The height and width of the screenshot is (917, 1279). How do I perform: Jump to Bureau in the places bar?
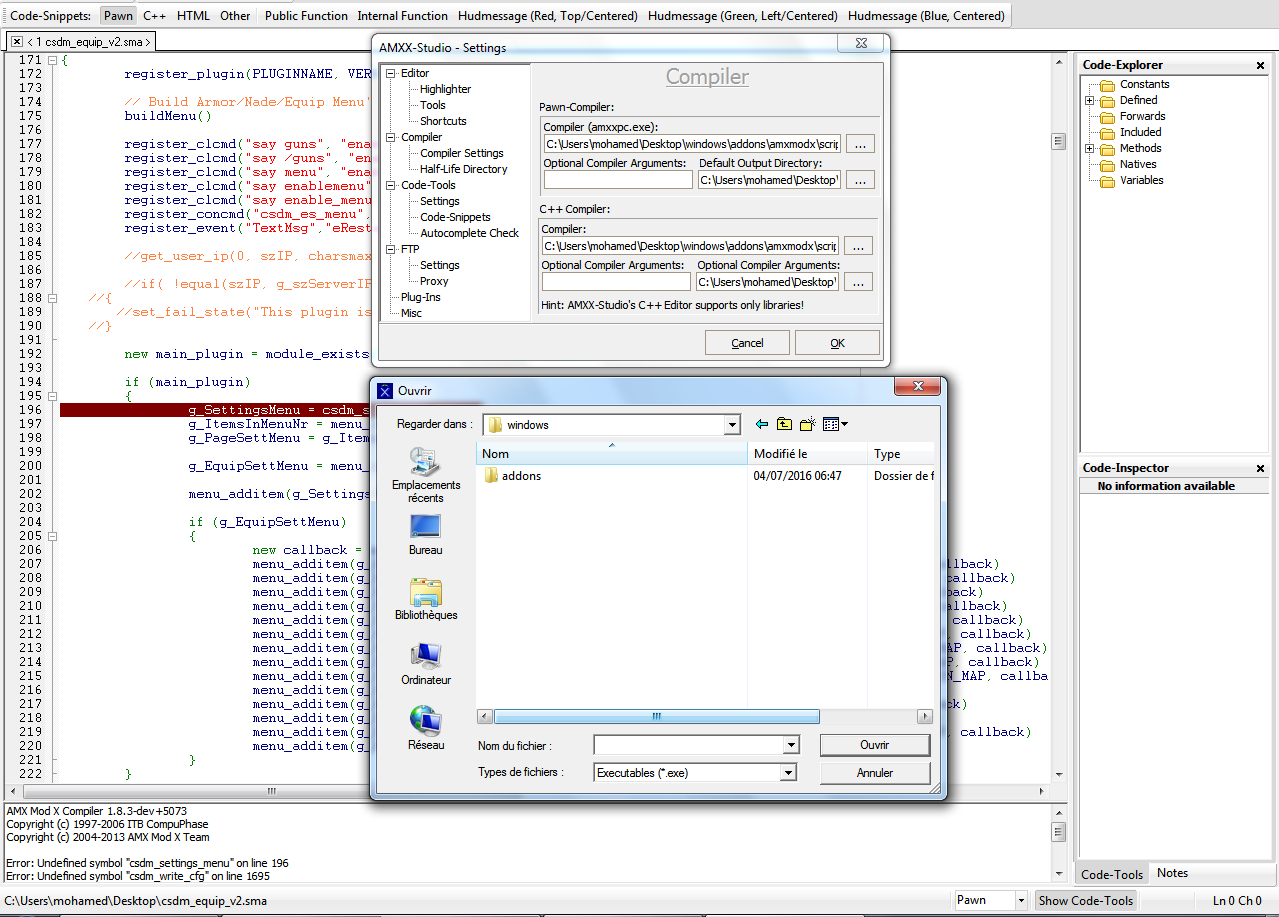point(426,535)
